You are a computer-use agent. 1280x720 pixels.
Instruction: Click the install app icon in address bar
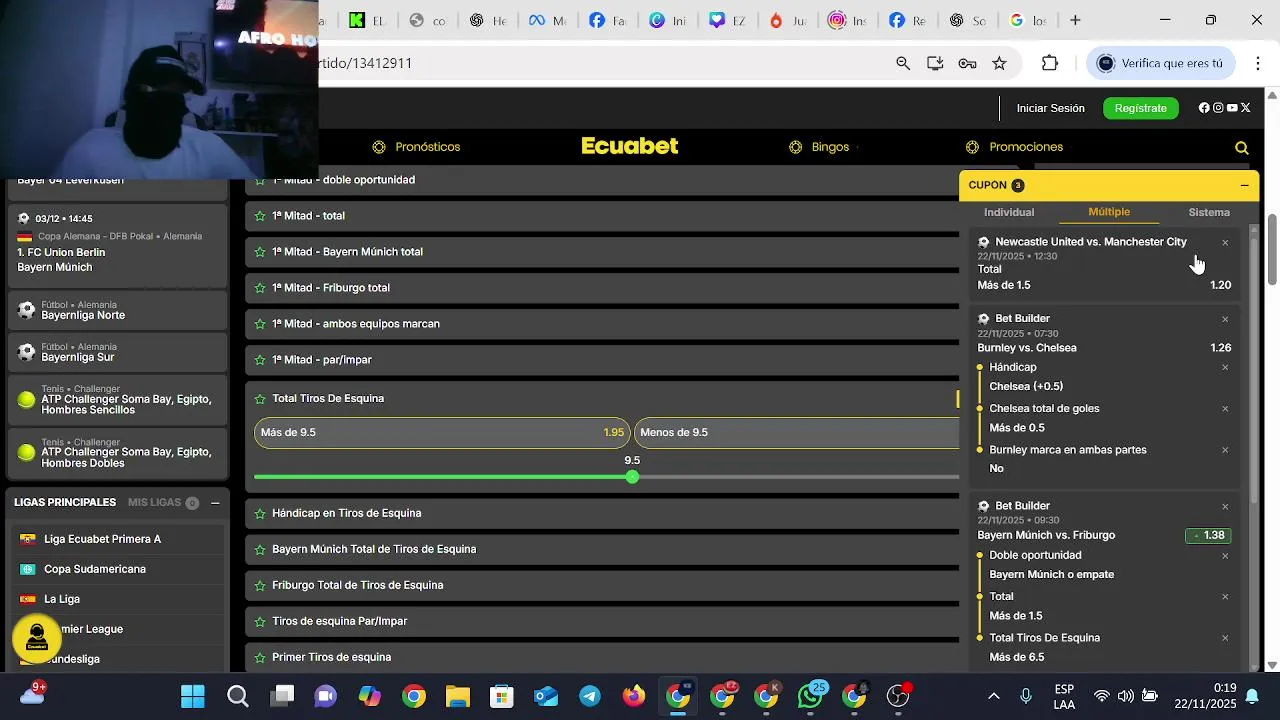935,63
